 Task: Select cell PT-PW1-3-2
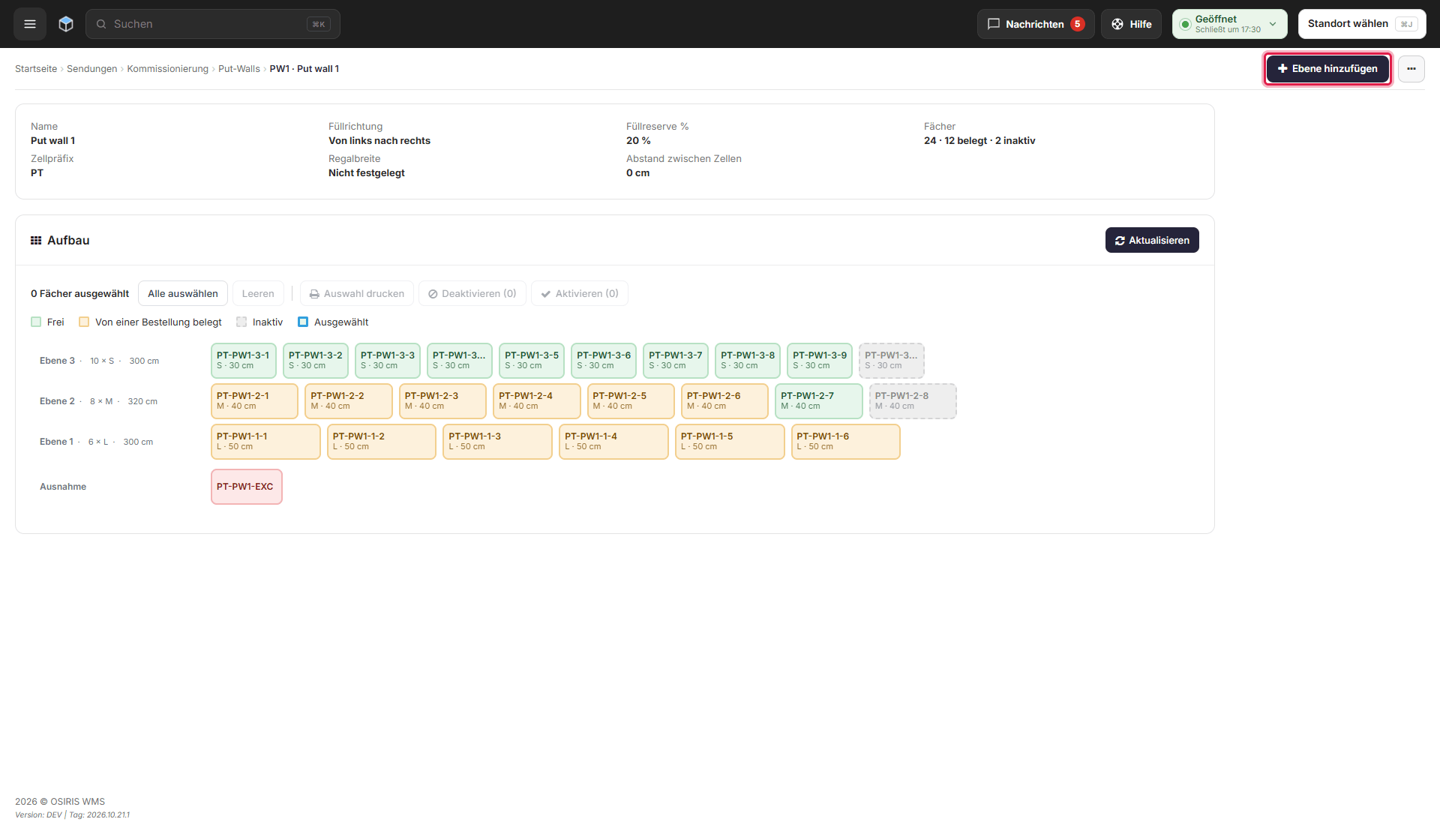[x=316, y=361]
